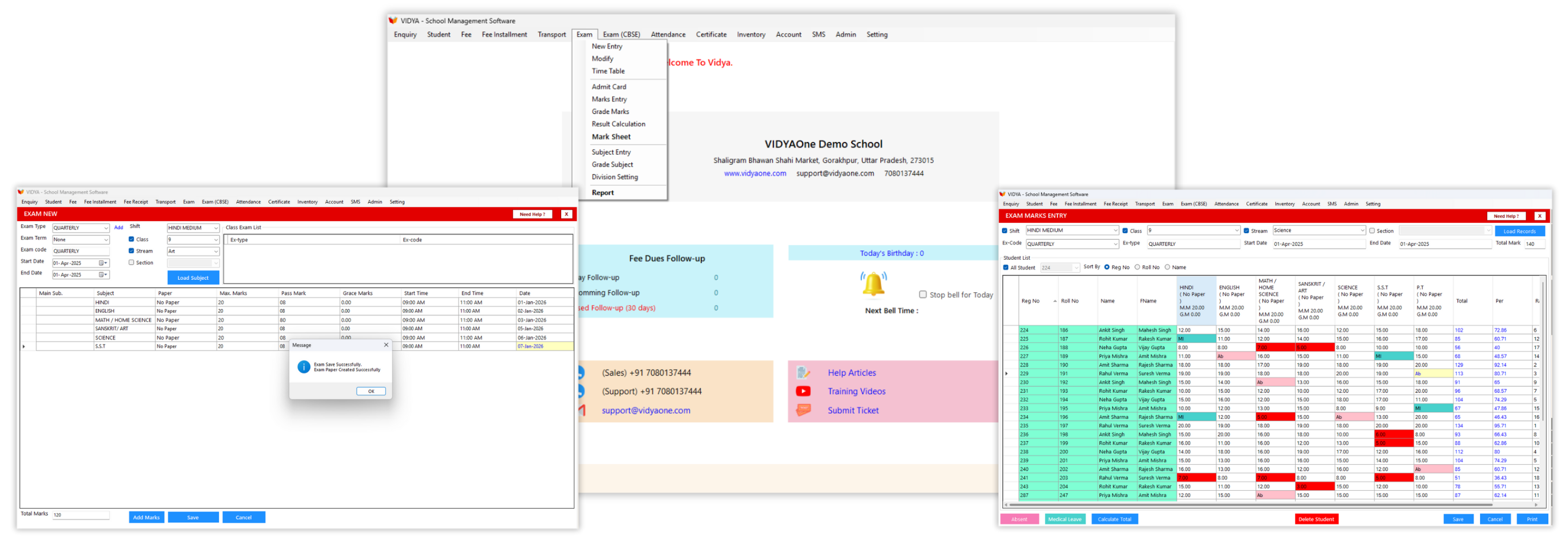Viewport: 1568px width, 539px height.
Task: Open the Training Videos link
Action: point(856,392)
